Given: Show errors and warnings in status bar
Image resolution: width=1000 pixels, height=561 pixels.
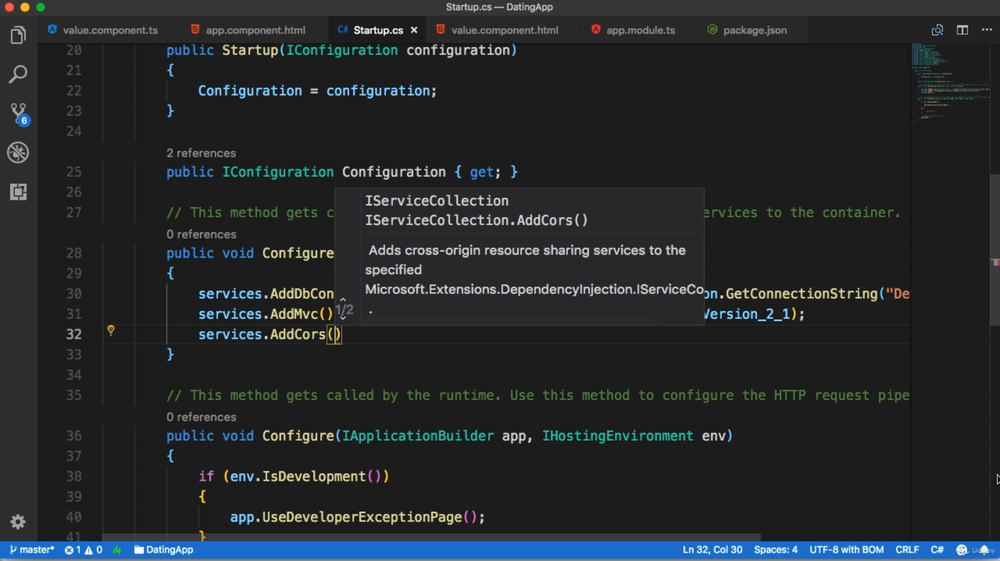Looking at the screenshot, I should coord(83,550).
